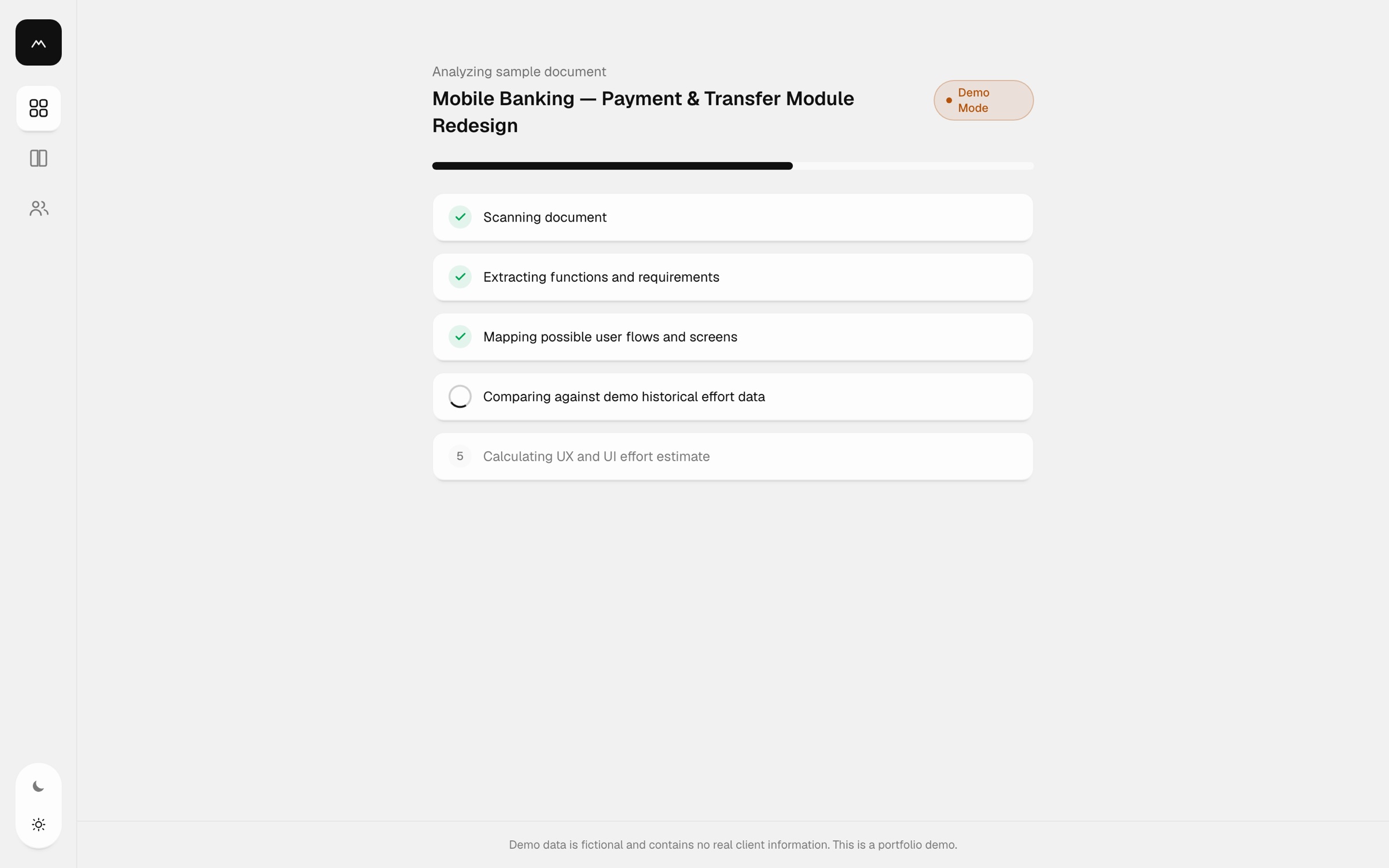The width and height of the screenshot is (1389, 868).
Task: Click the mountain logo icon
Action: (38, 42)
